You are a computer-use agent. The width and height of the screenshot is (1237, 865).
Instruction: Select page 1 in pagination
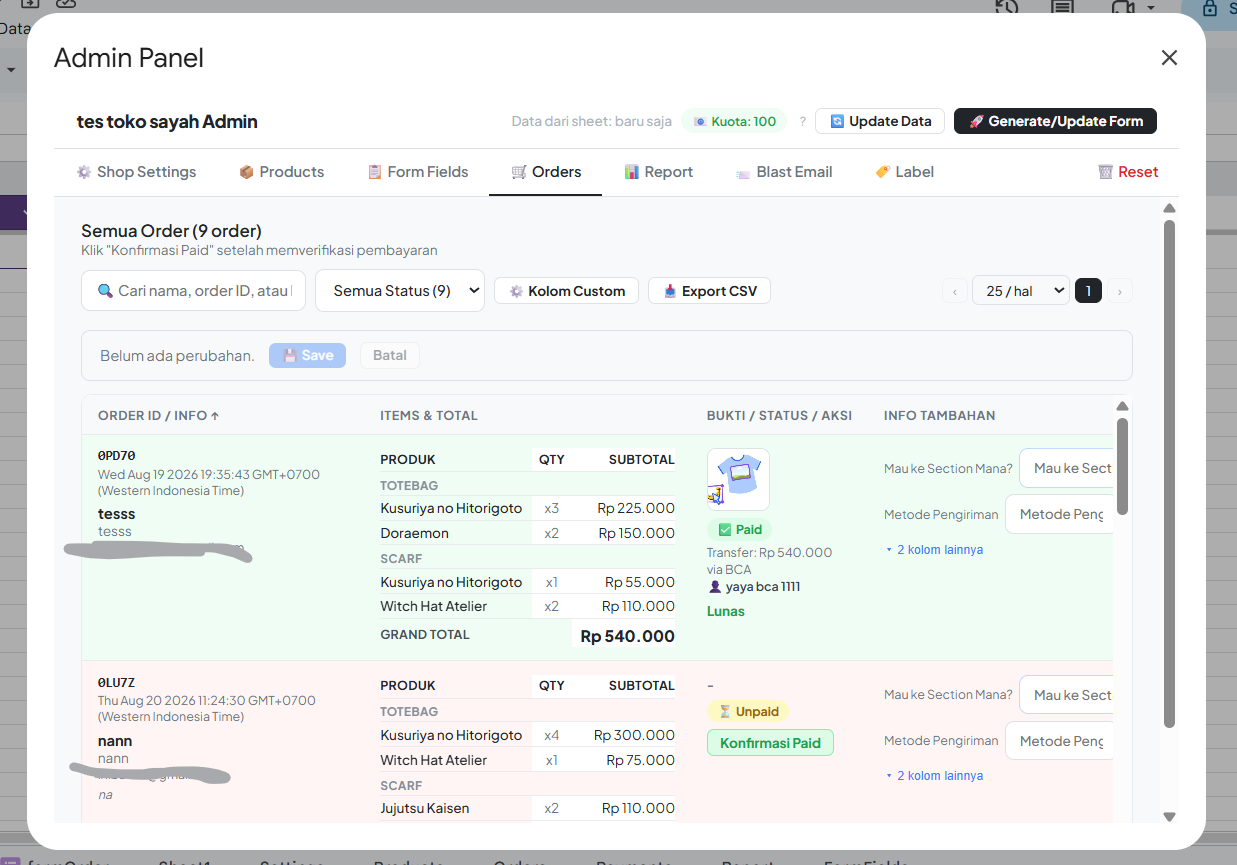point(1088,291)
